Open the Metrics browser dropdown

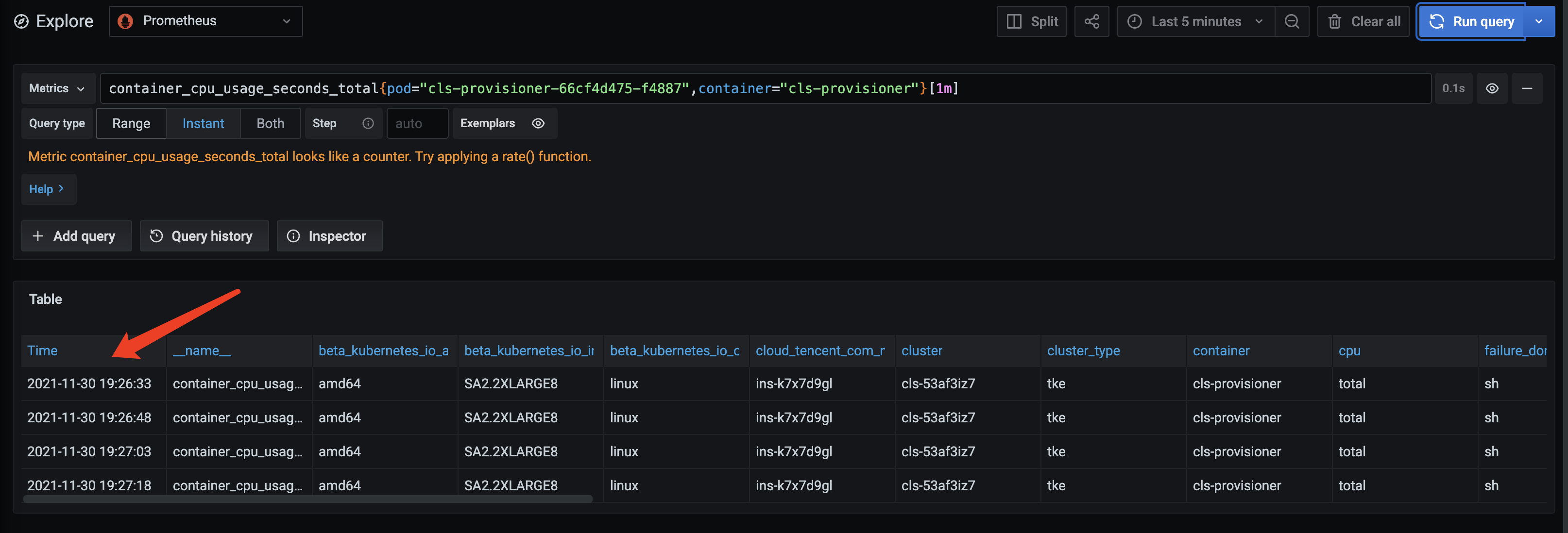(58, 88)
